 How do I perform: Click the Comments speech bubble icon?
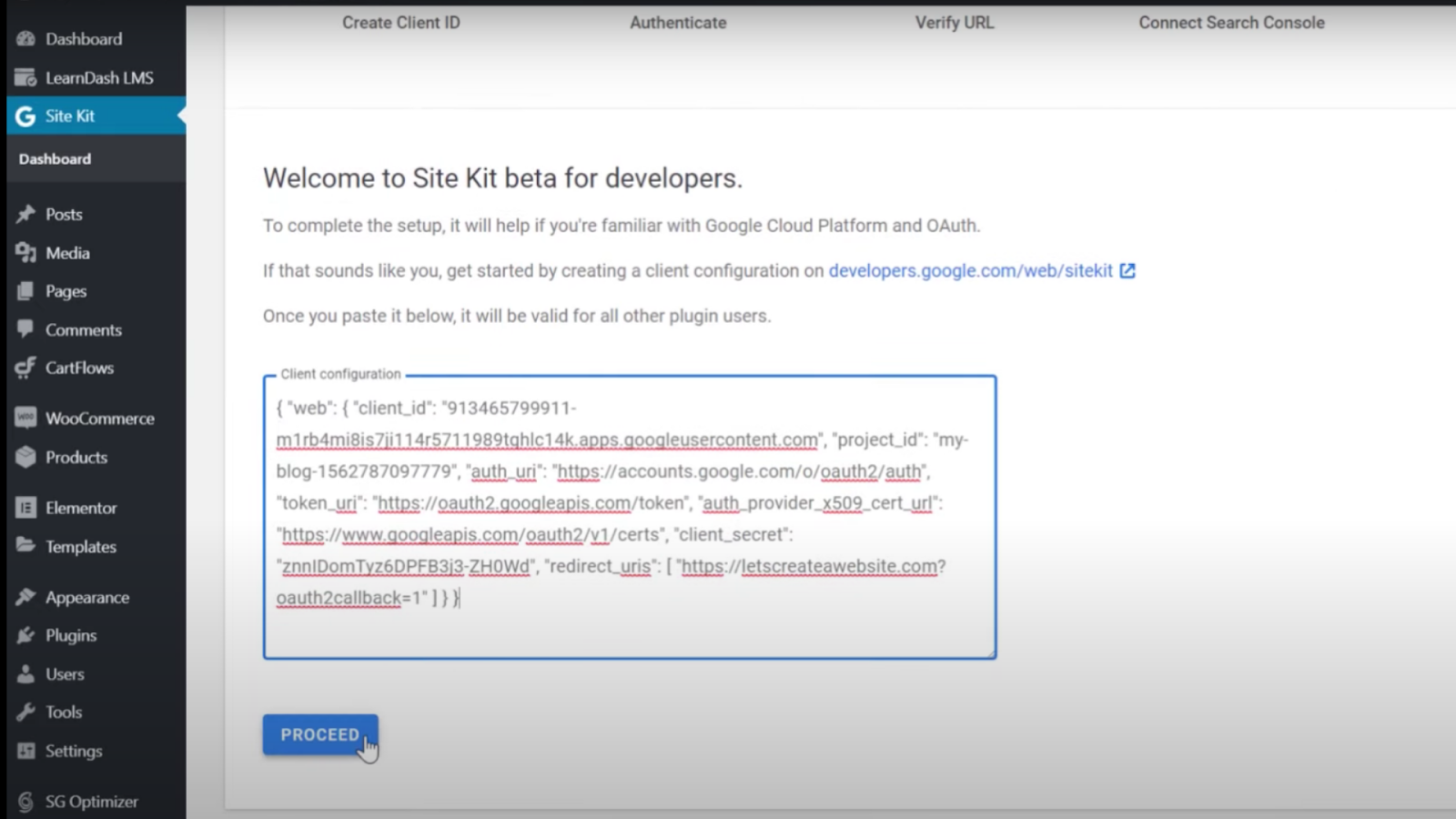coord(25,329)
